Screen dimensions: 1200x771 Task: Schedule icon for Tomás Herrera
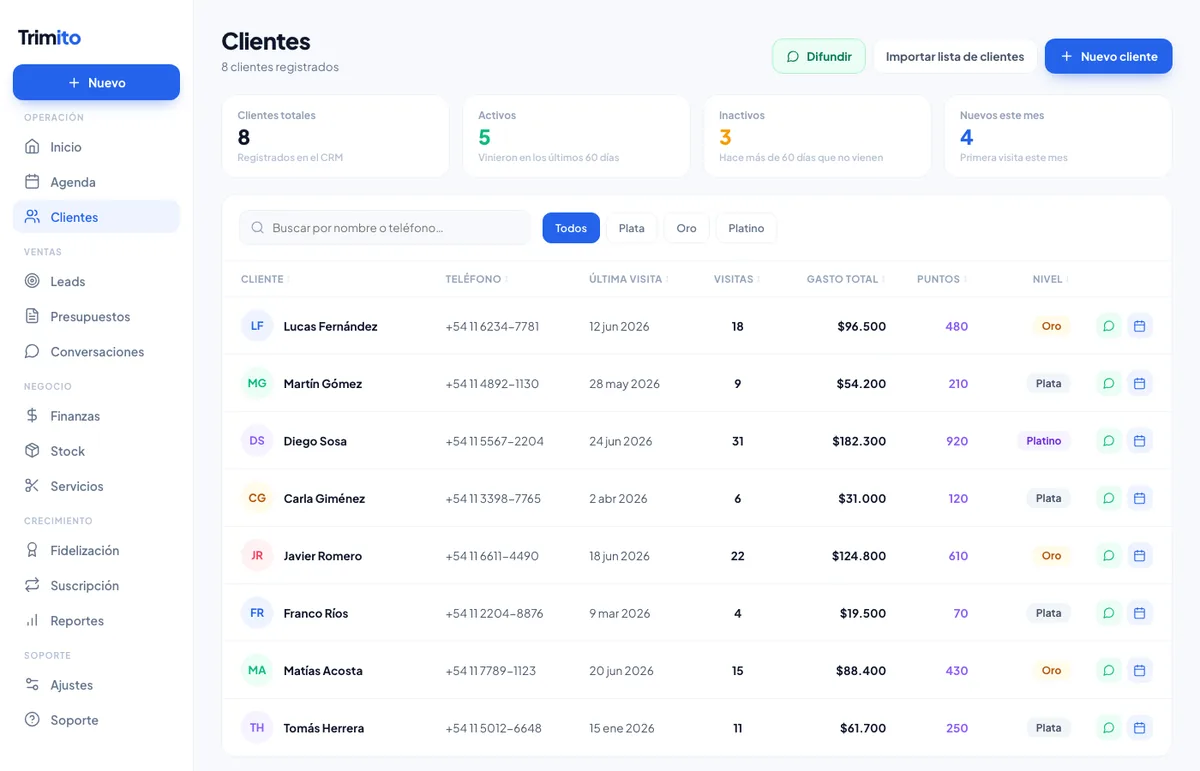(x=1139, y=728)
